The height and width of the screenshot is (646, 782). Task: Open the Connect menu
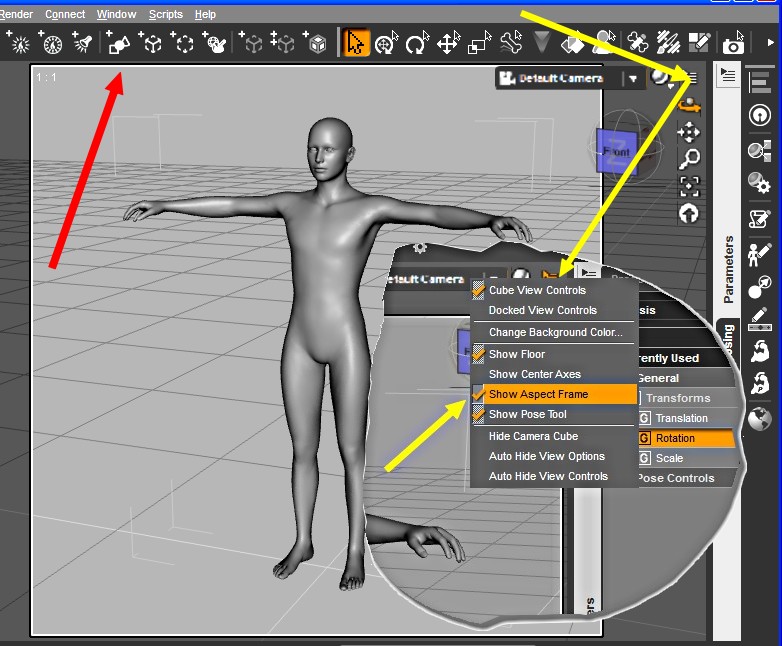(x=65, y=14)
